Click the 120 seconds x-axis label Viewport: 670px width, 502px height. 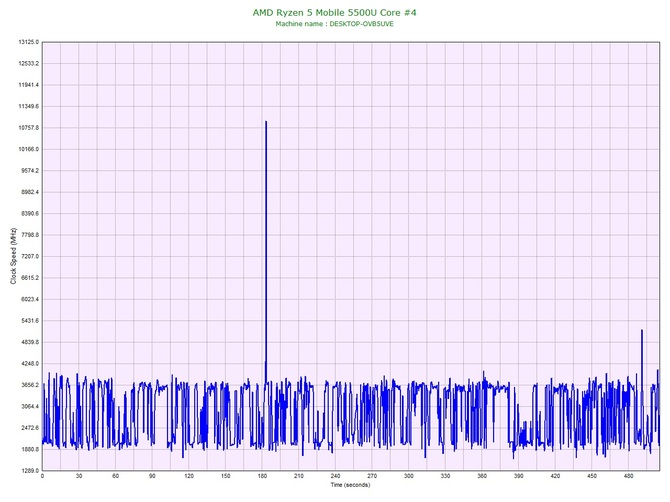click(x=189, y=476)
